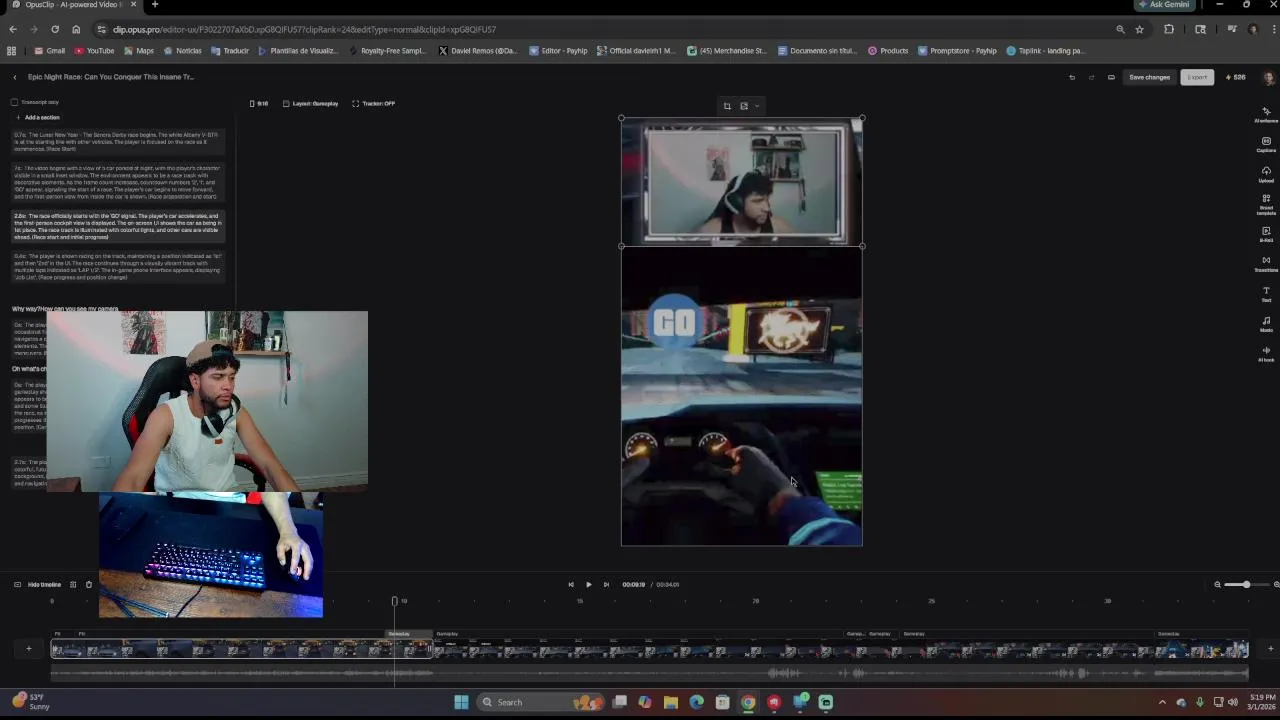Click Add a section
Image resolution: width=1280 pixels, height=720 pixels.
[37, 117]
